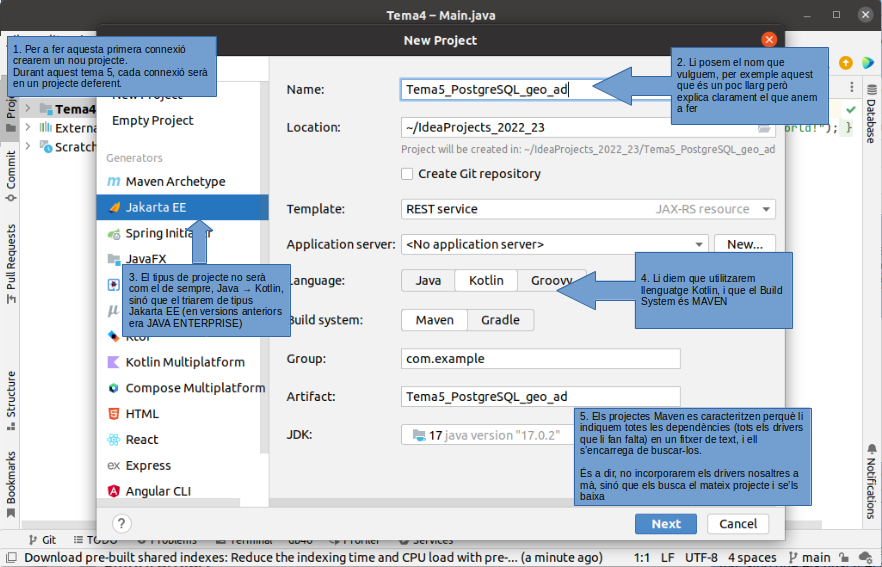Browse for location with folder icon

coord(764,128)
